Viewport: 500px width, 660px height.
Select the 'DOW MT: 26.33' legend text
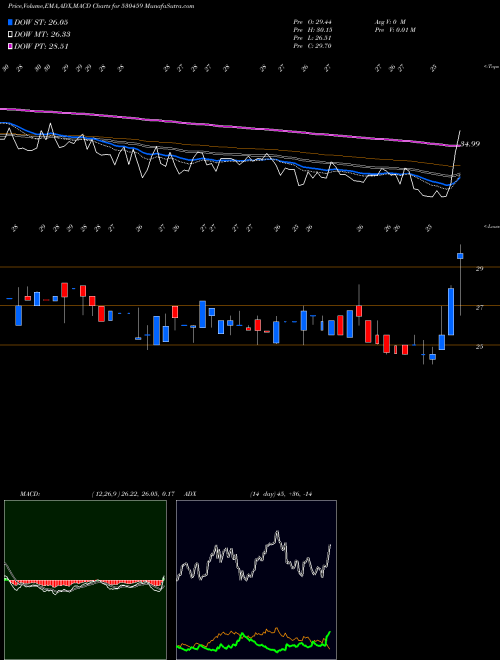click(x=42, y=35)
